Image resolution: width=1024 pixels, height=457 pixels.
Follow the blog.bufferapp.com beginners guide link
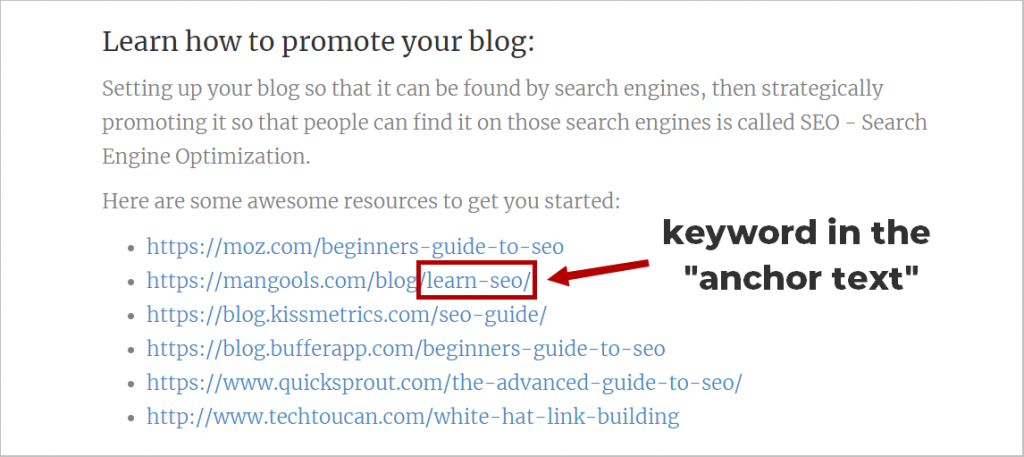(405, 348)
